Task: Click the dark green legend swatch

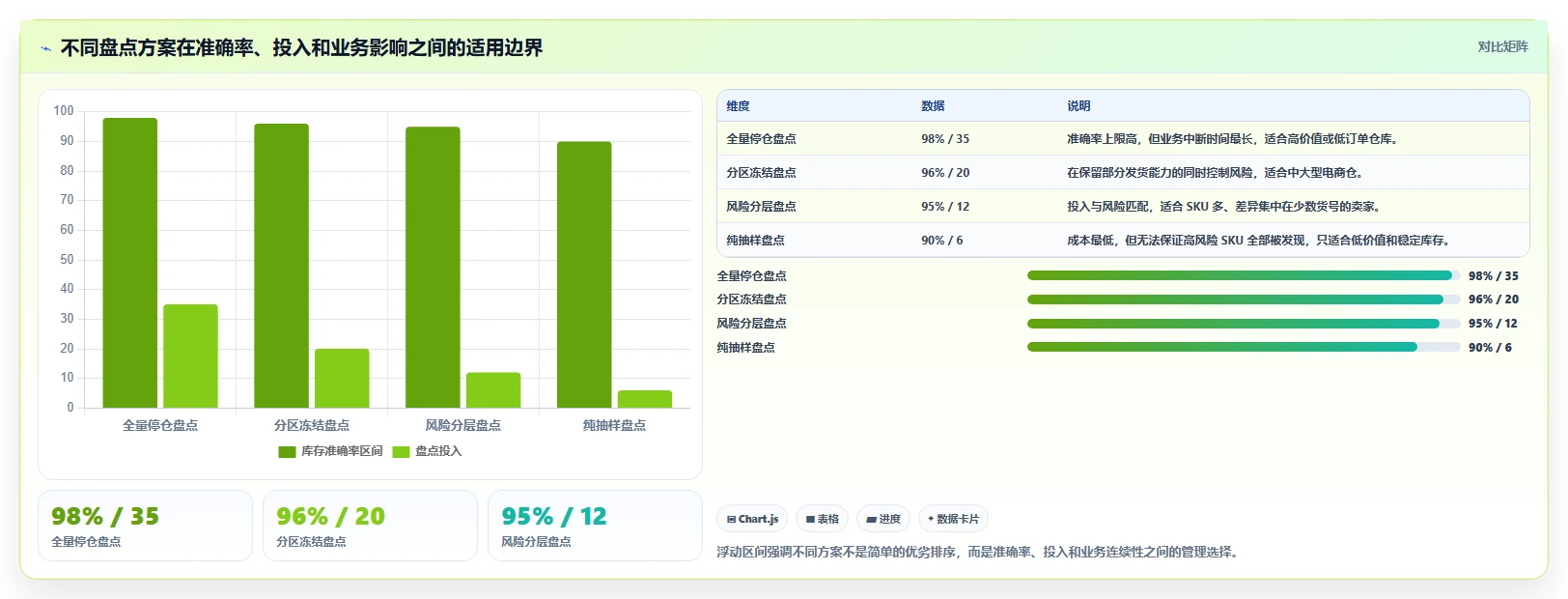Action: click(x=287, y=452)
